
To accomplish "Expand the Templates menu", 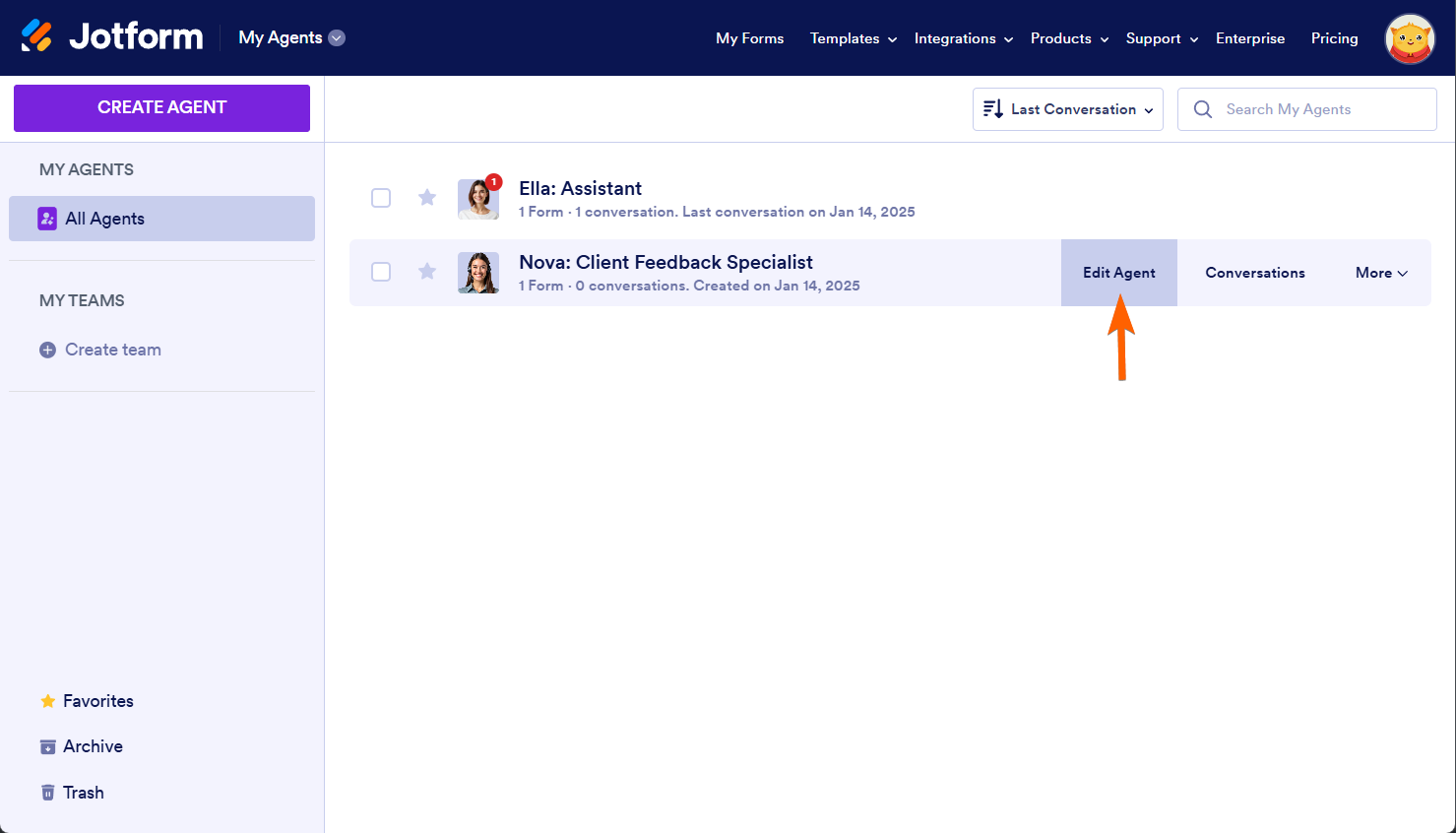I will click(854, 38).
